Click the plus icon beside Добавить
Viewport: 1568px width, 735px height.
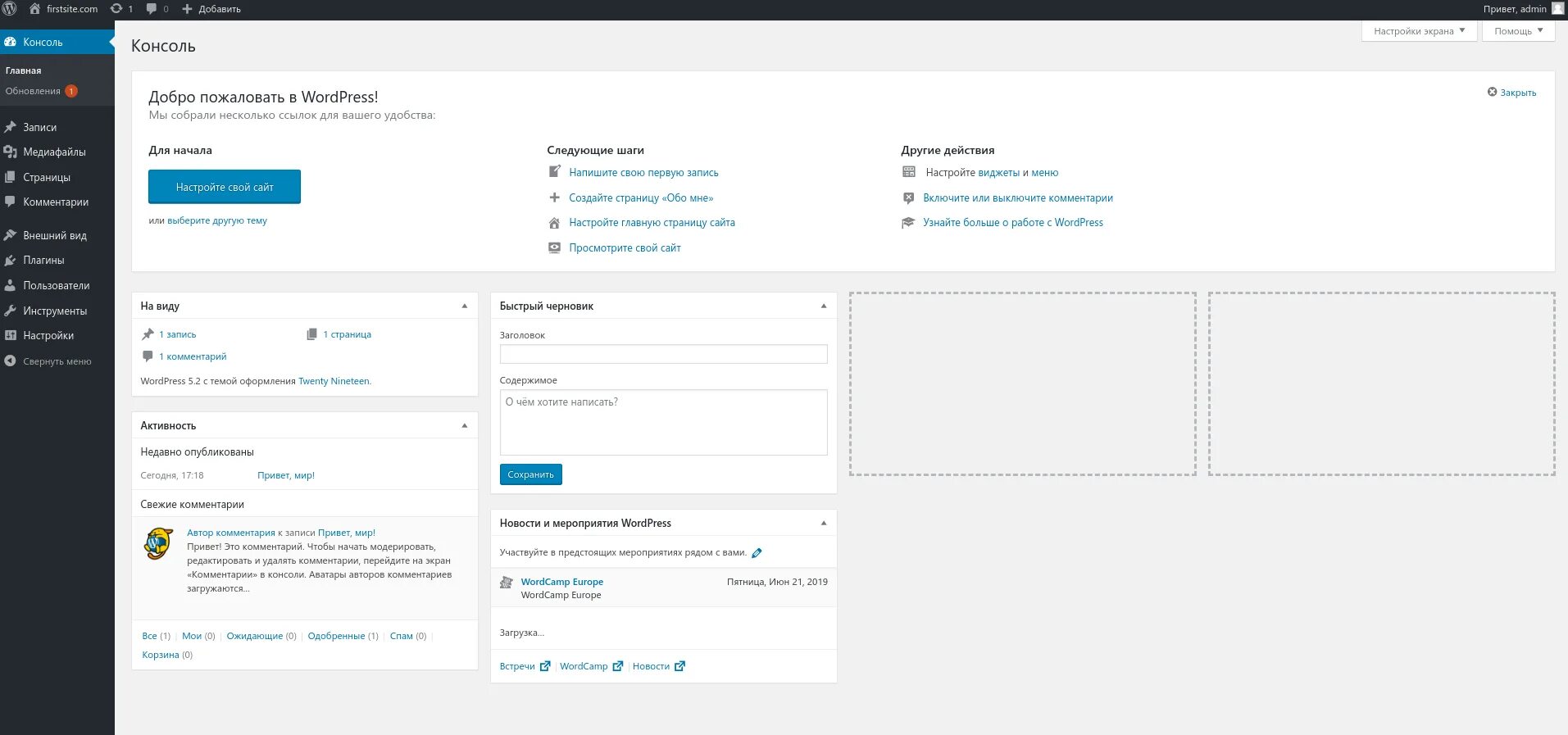[x=187, y=9]
